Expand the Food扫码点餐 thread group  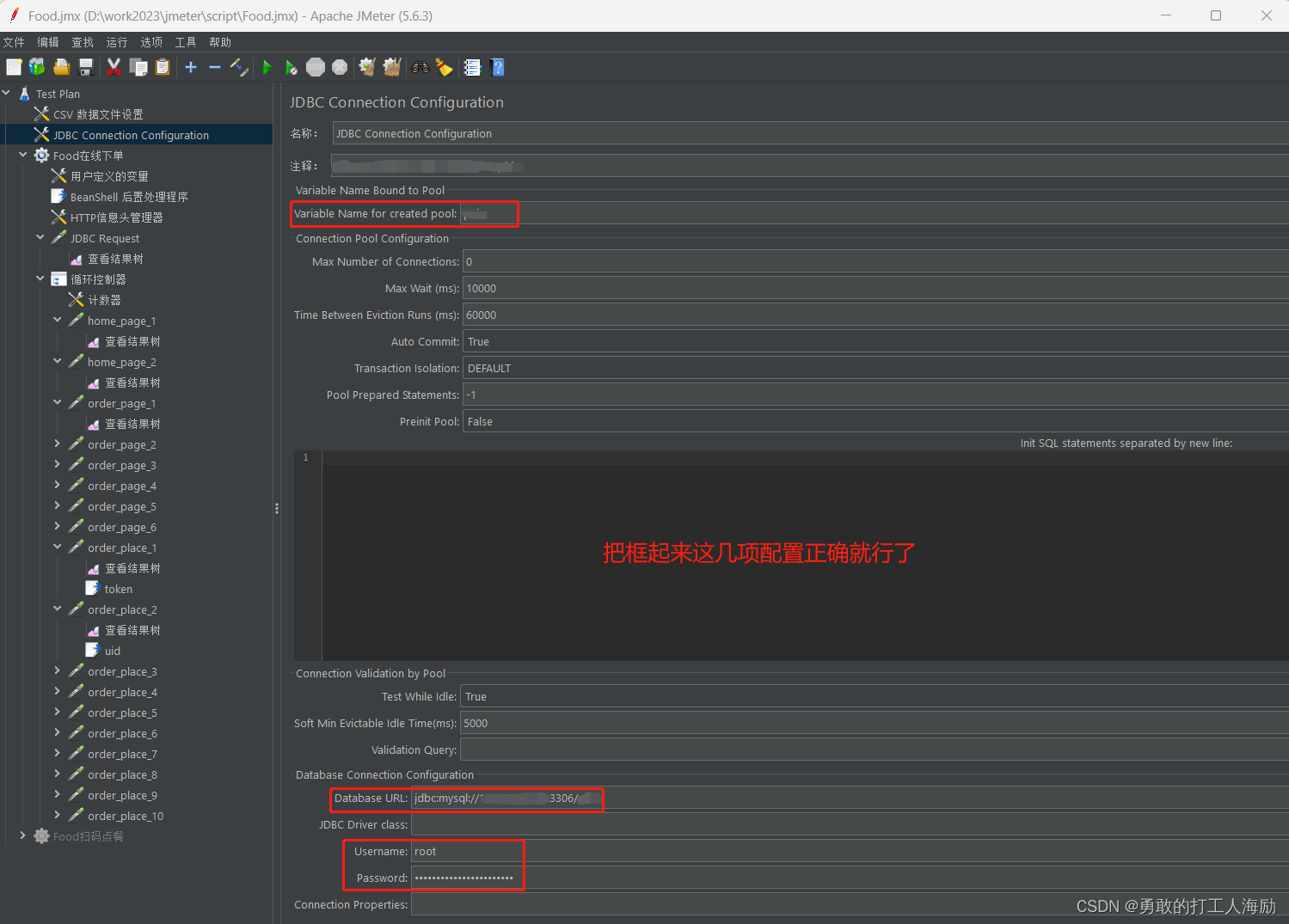[23, 835]
